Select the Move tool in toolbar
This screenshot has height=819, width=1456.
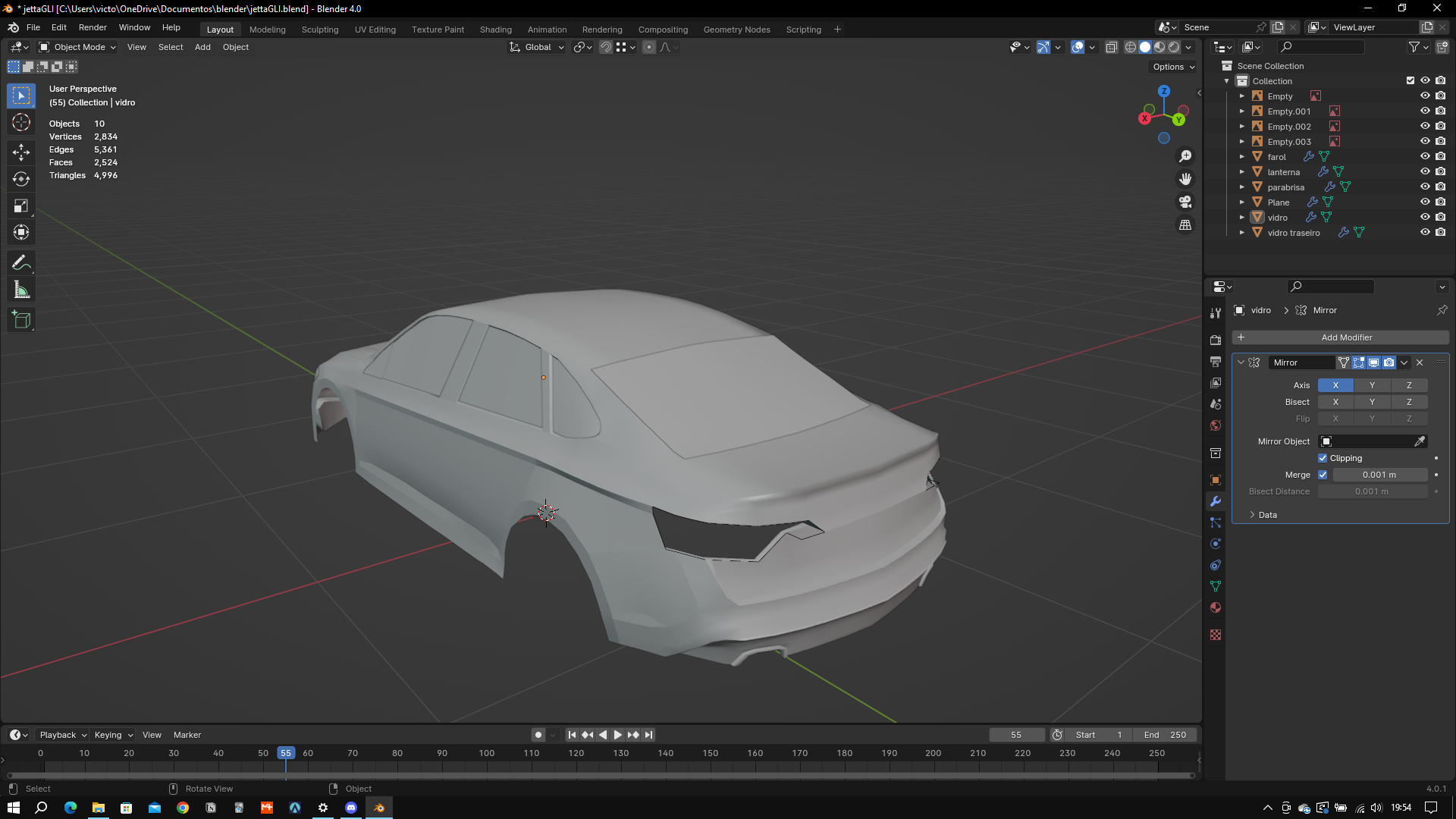point(21,152)
